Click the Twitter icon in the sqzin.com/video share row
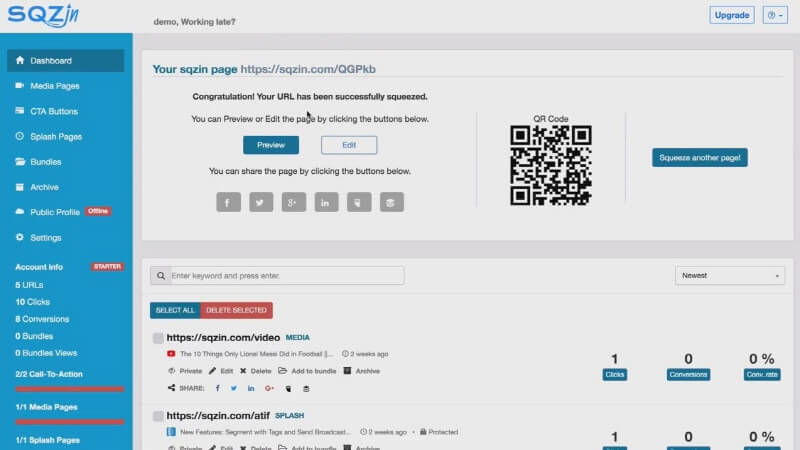Image resolution: width=800 pixels, height=450 pixels. click(234, 388)
